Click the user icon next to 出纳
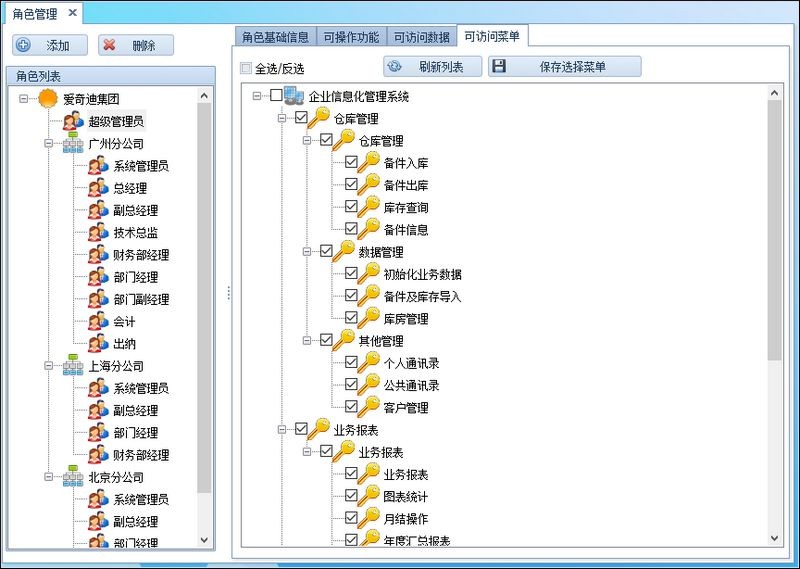 click(x=98, y=343)
